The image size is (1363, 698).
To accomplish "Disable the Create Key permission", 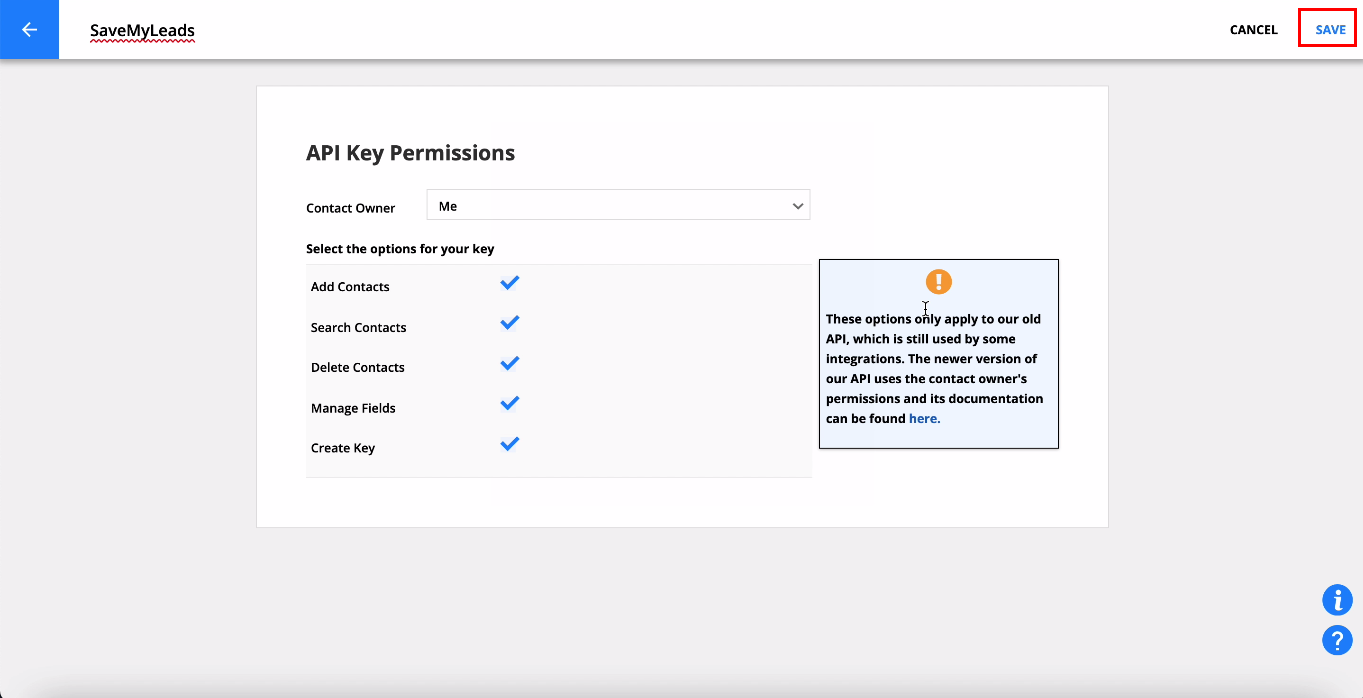I will [x=510, y=443].
